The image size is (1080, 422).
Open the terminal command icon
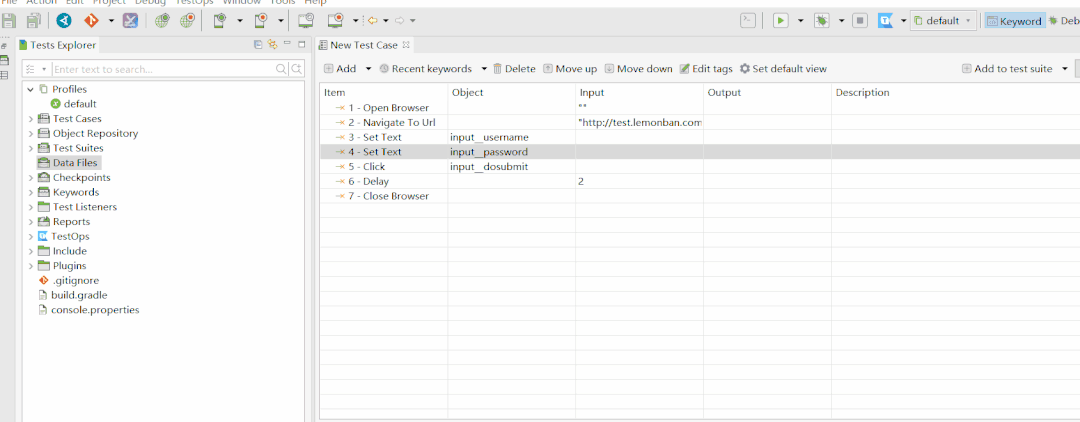point(748,21)
